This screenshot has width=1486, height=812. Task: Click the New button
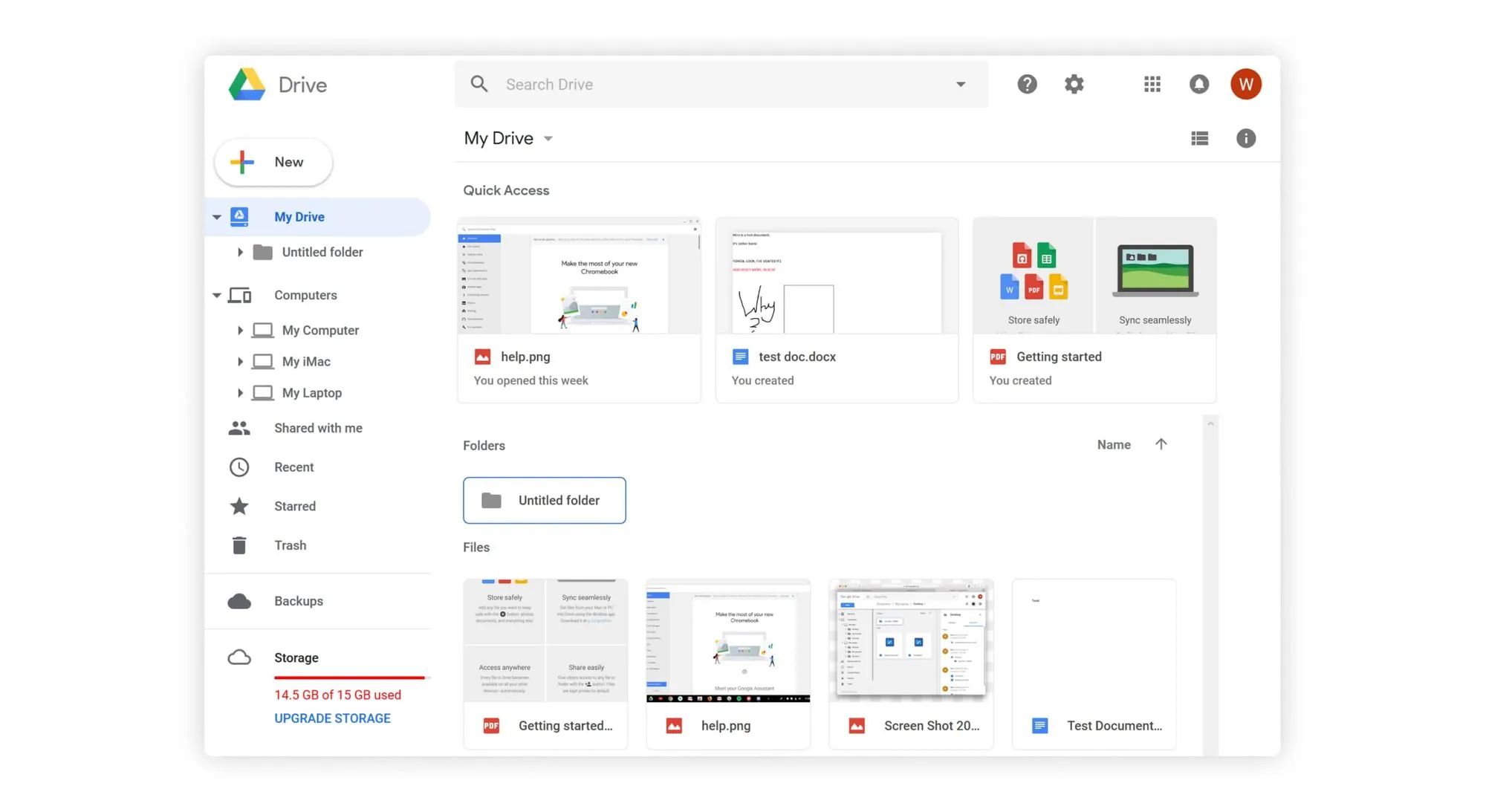273,162
